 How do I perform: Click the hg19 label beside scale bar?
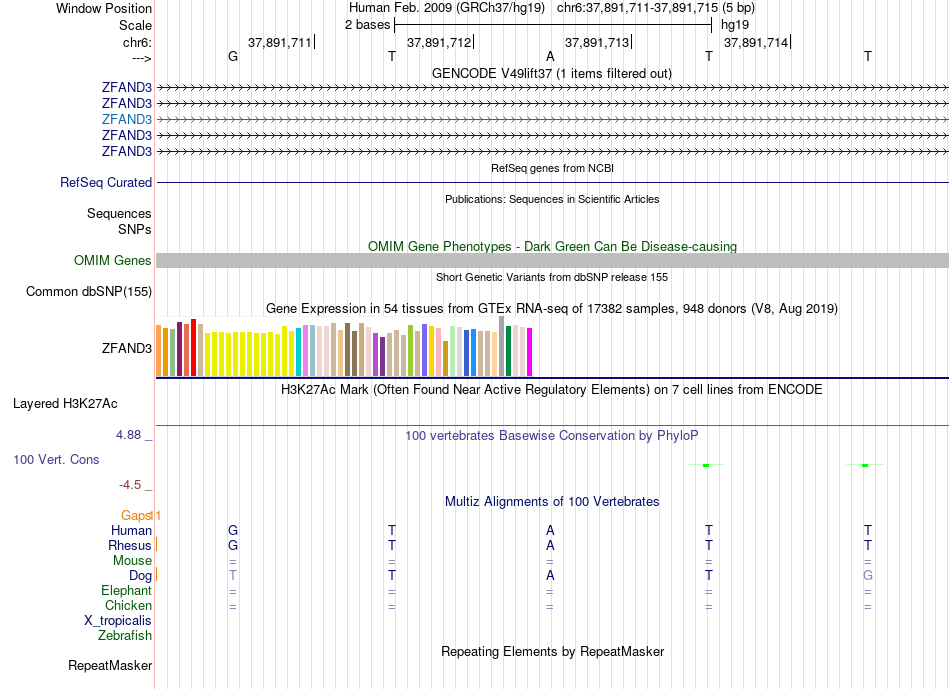point(735,25)
